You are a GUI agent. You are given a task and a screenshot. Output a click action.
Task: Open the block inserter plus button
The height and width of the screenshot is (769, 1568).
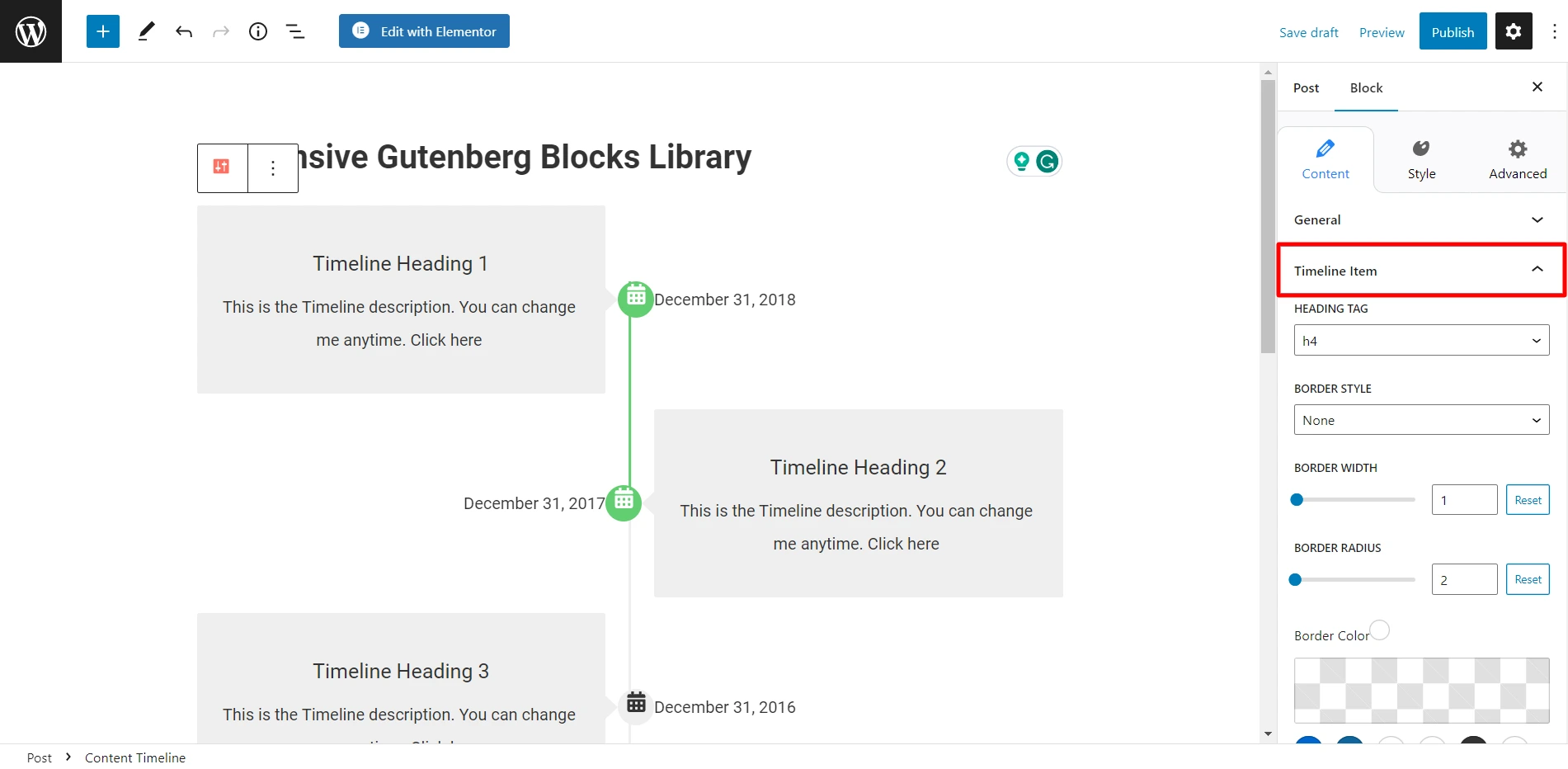tap(103, 31)
